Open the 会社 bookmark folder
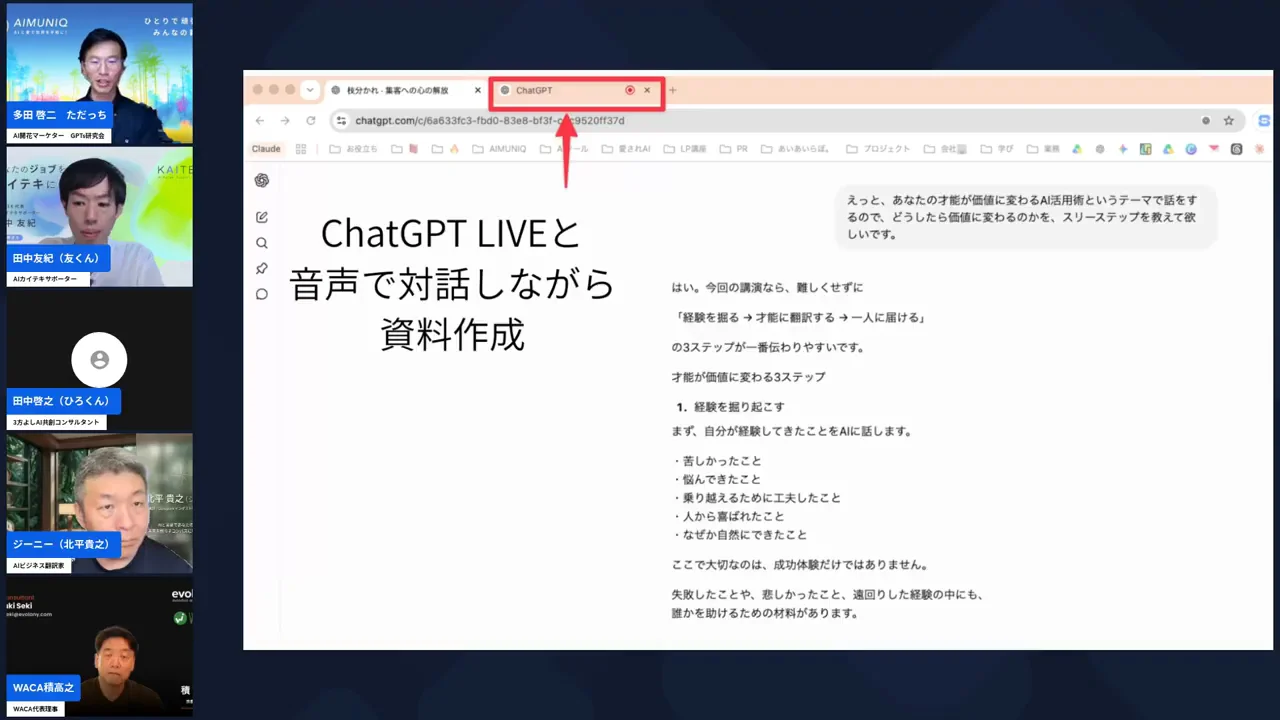This screenshot has height=720, width=1280. tap(944, 149)
